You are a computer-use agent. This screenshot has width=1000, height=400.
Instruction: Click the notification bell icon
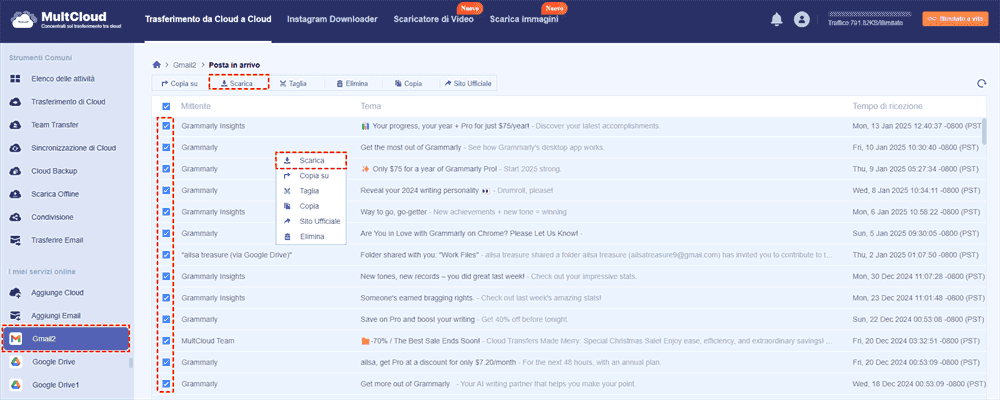tap(776, 20)
